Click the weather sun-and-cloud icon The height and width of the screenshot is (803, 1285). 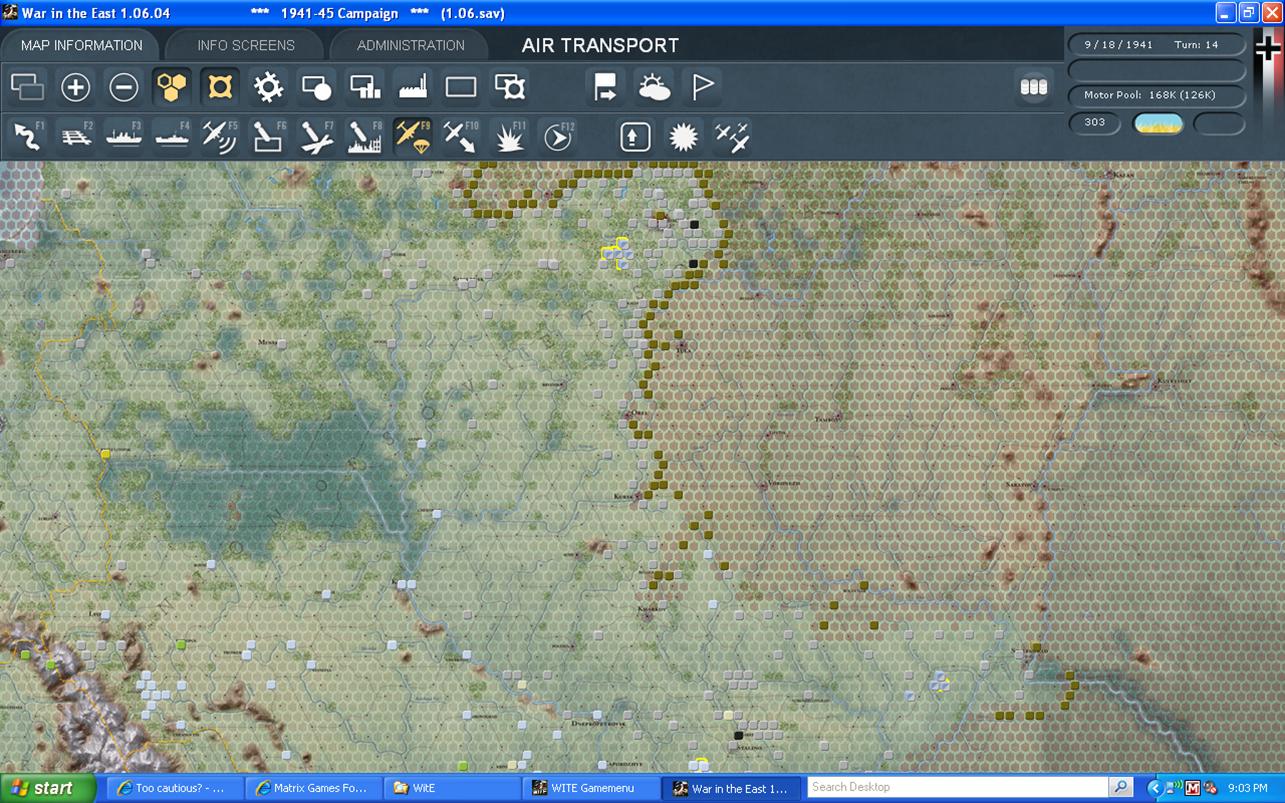coord(654,88)
